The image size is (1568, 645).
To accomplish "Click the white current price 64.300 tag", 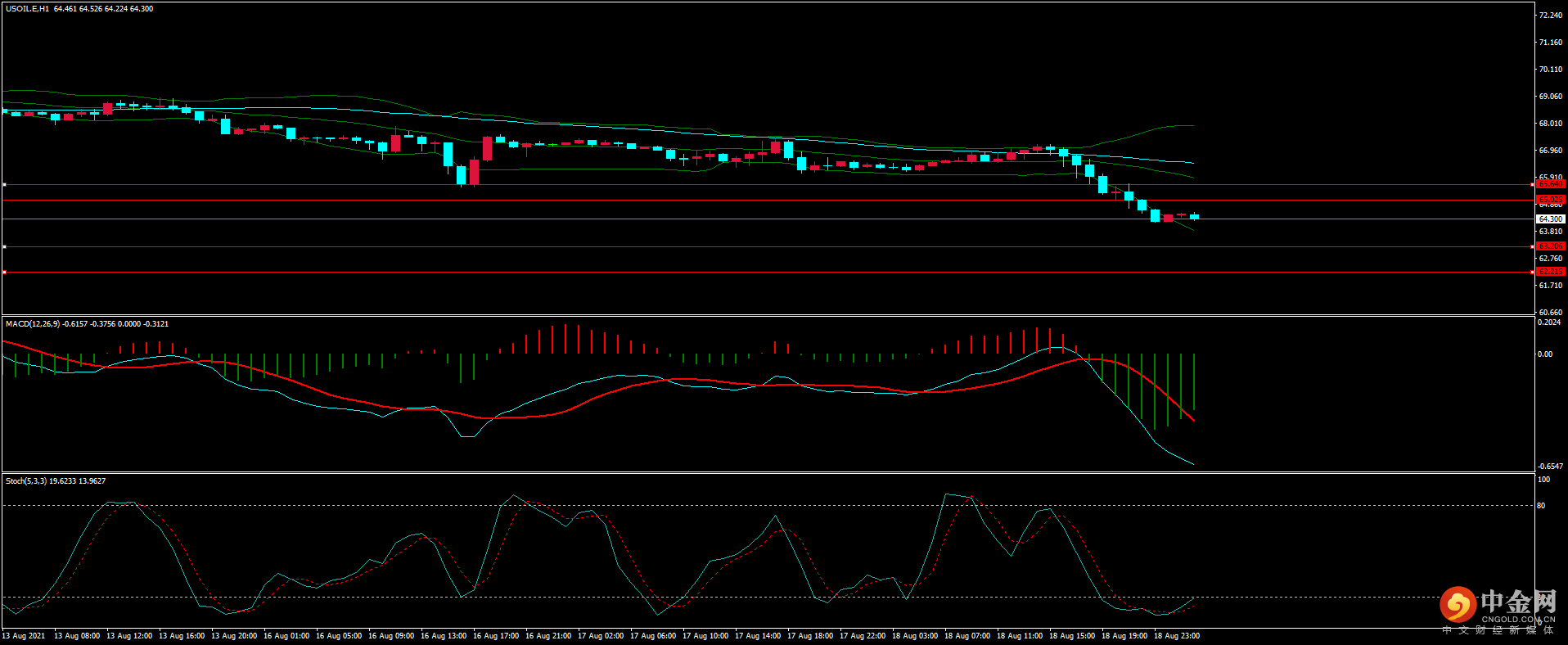I will pos(1550,219).
